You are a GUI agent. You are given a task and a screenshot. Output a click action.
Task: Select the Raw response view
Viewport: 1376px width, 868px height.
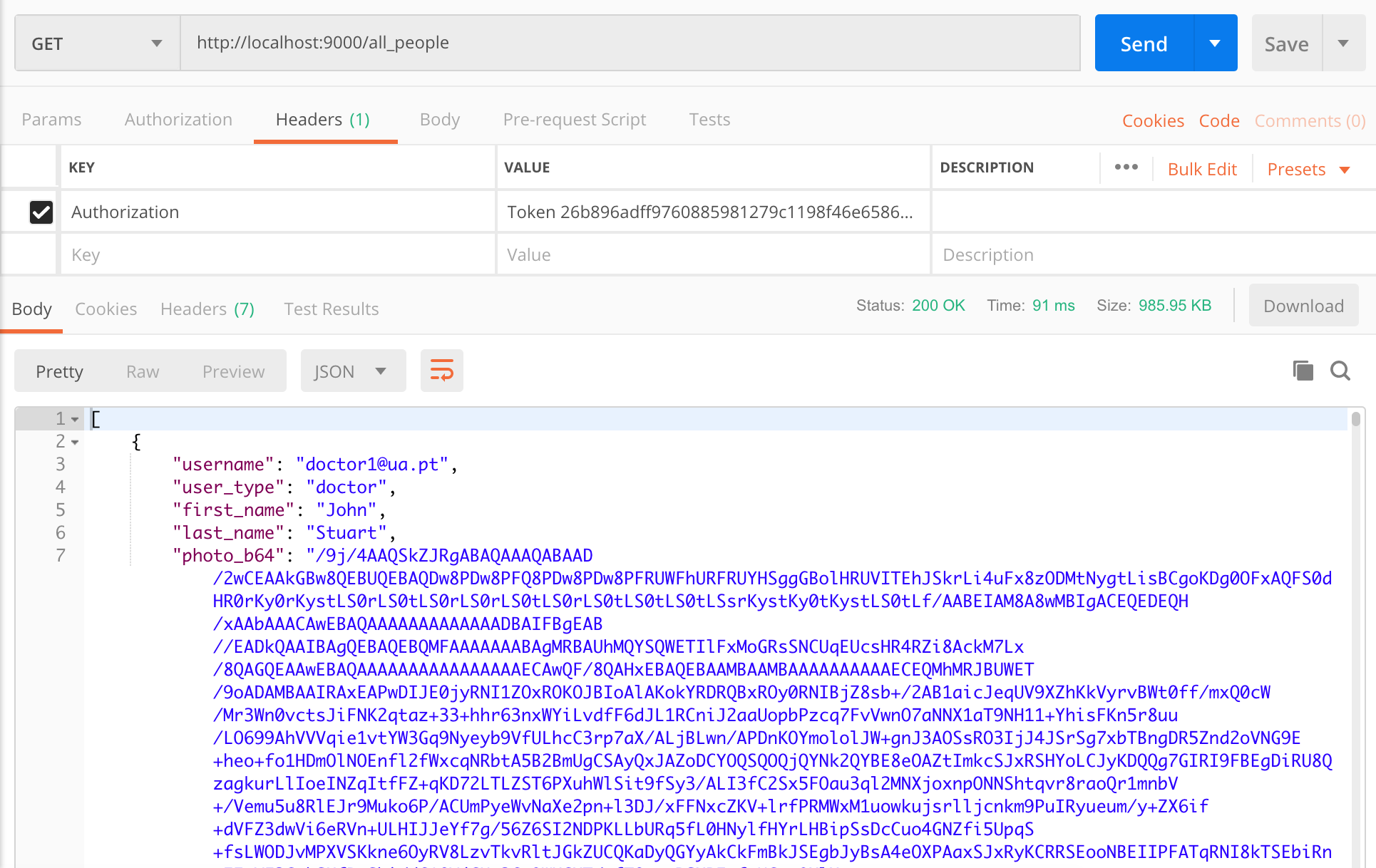click(x=141, y=371)
